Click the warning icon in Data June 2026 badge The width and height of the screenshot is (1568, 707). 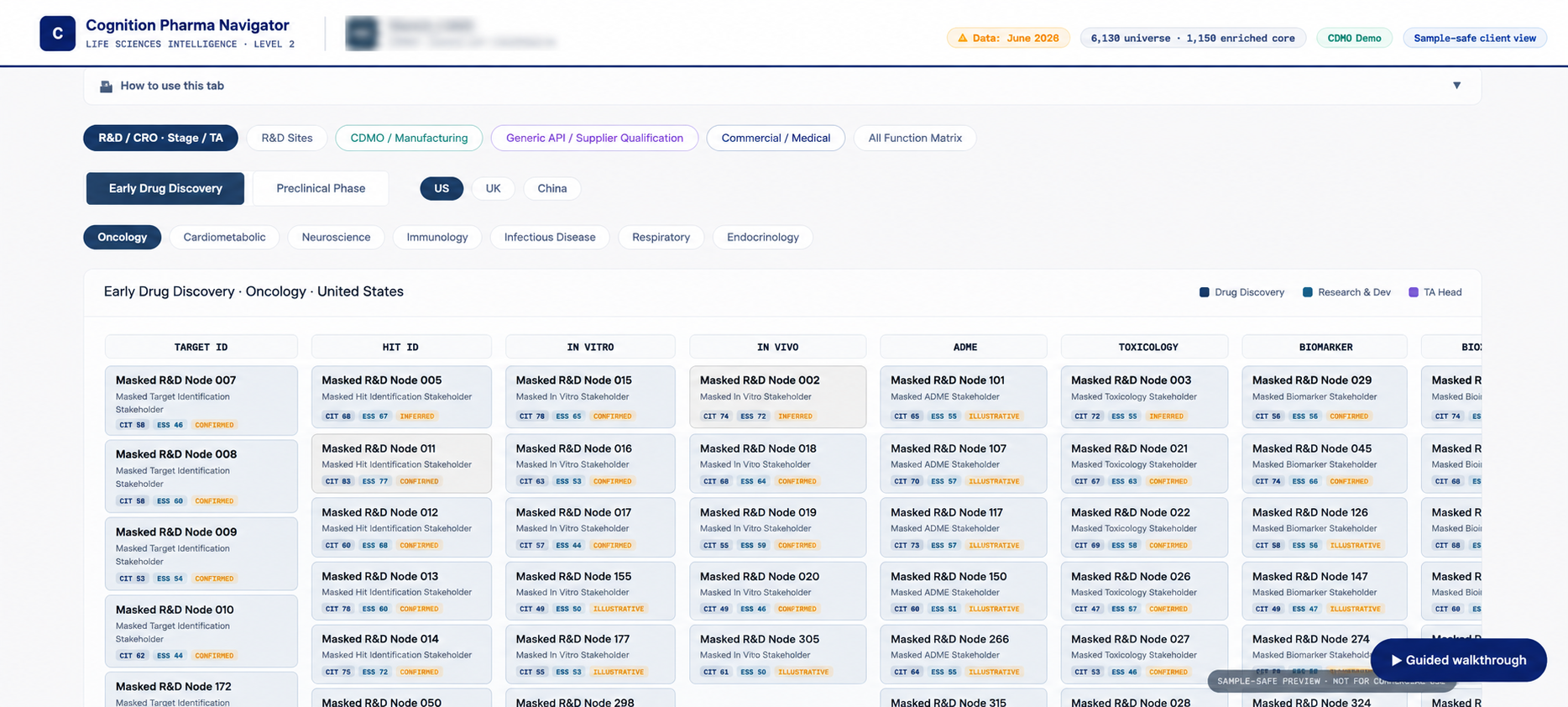click(x=963, y=38)
